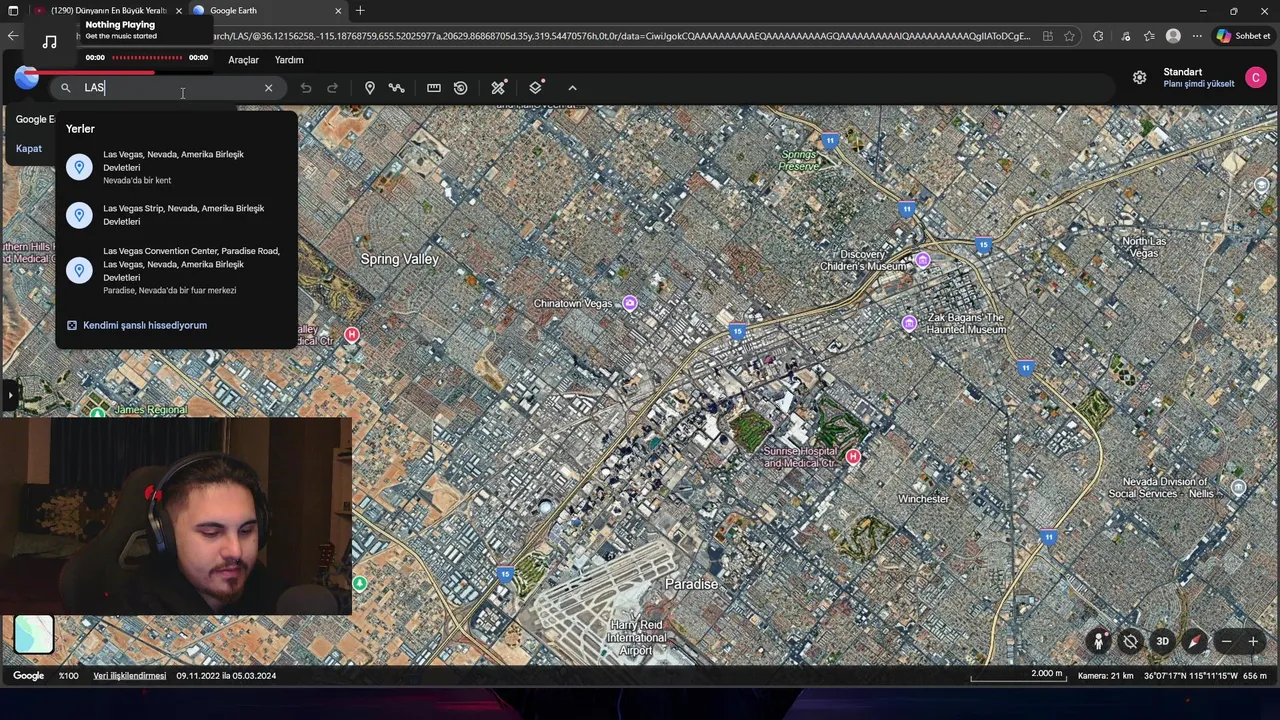
Task: Click the pink C account avatar
Action: (x=1256, y=77)
